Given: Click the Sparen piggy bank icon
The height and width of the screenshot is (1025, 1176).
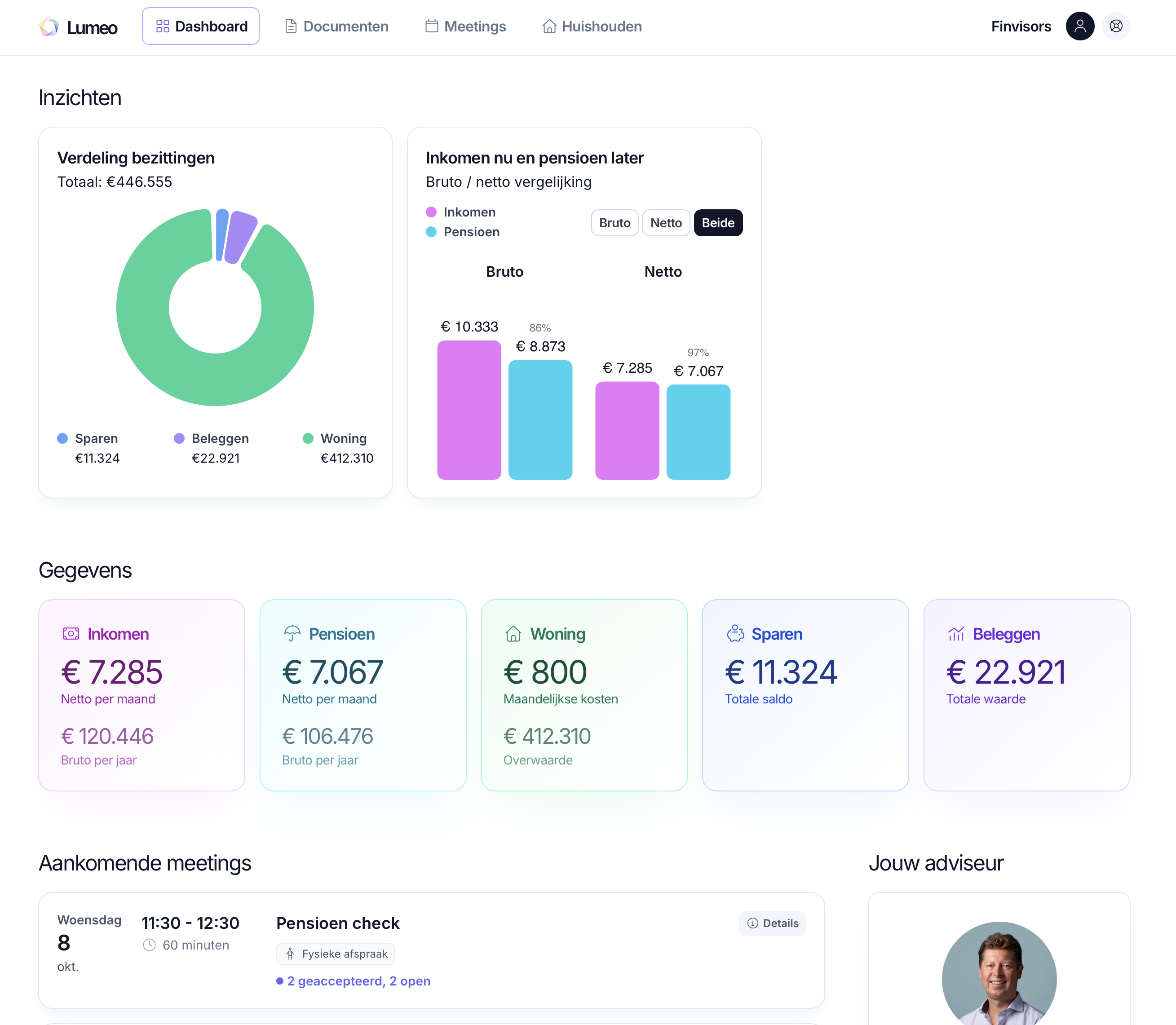Looking at the screenshot, I should 735,634.
